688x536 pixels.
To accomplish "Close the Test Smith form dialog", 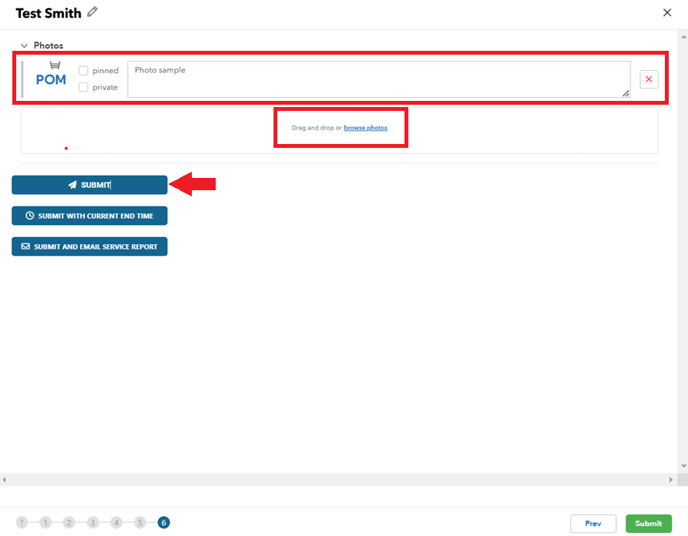I will 668,12.
